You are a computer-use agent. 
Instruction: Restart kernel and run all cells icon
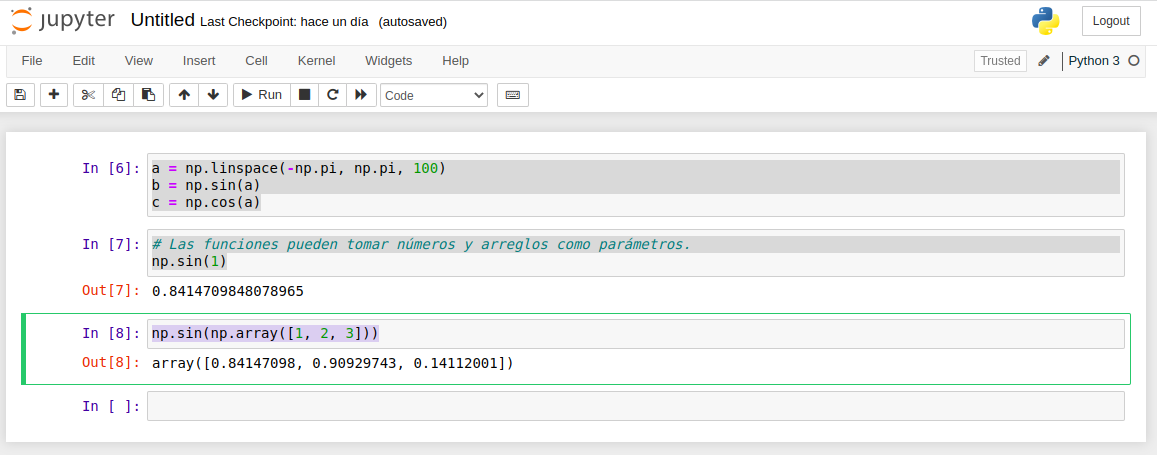[361, 95]
